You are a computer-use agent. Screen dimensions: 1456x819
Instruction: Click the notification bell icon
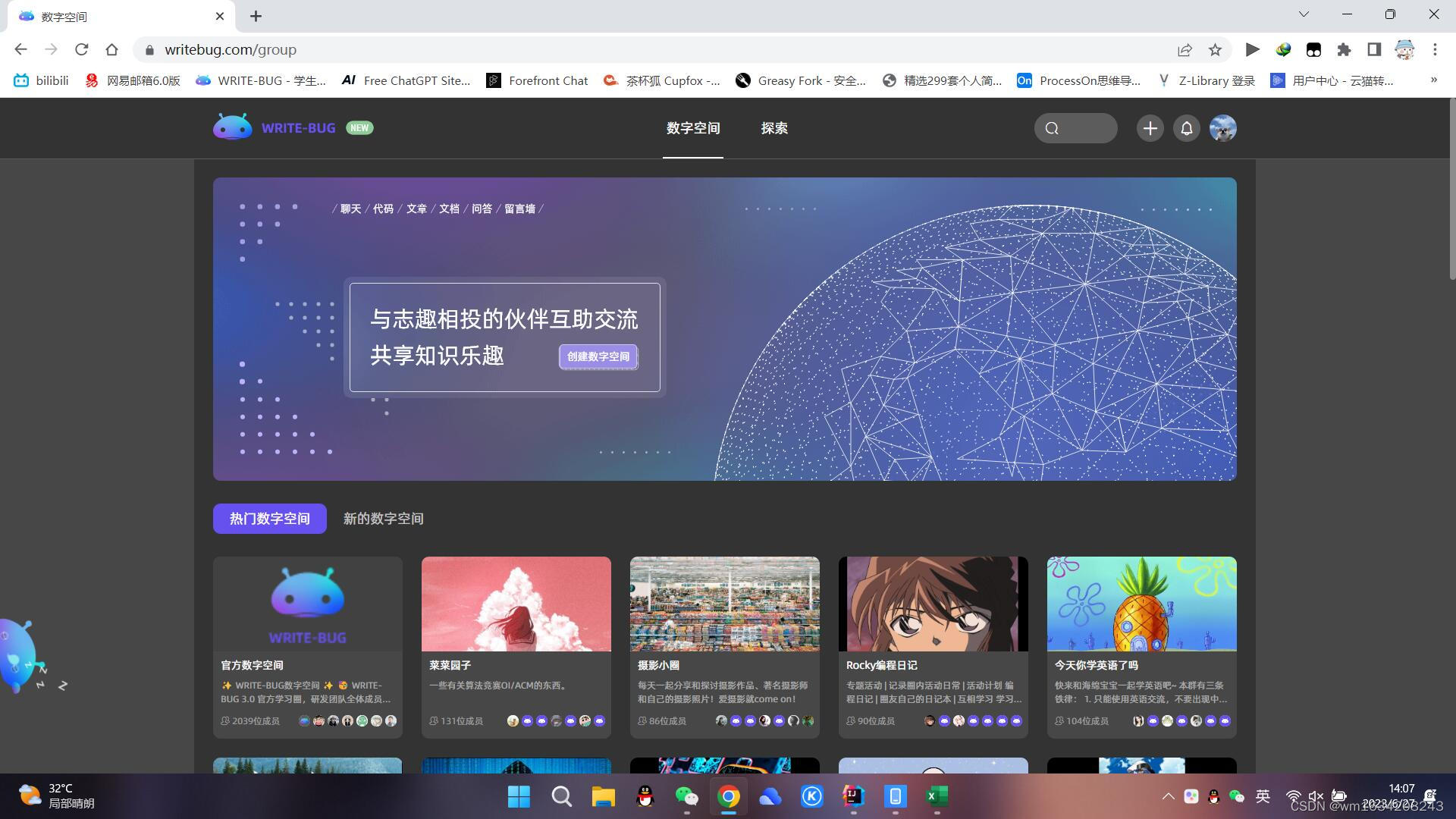tap(1186, 128)
